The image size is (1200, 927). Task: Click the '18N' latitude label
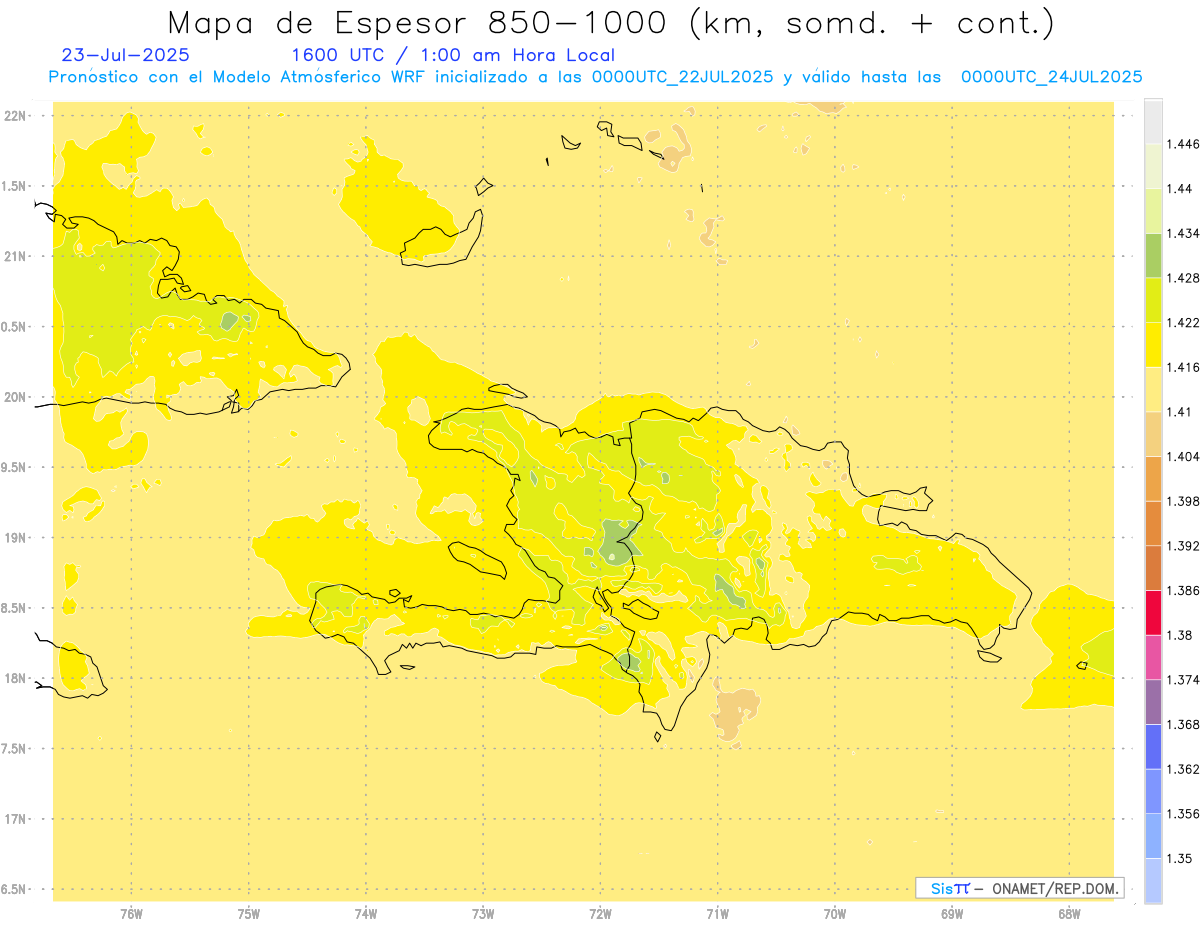[15, 678]
